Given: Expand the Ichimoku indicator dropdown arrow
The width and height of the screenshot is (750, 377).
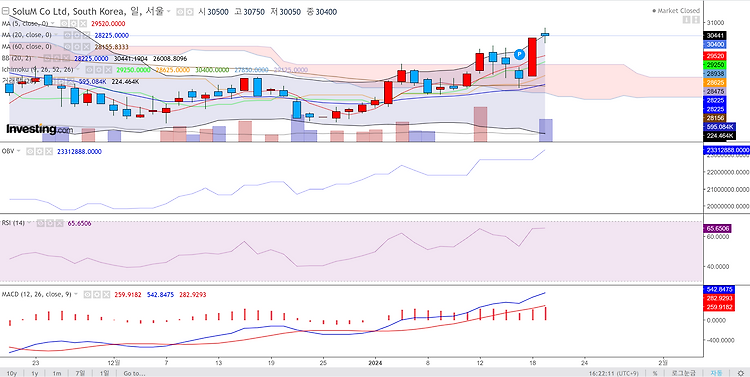Looking at the screenshot, I should coord(78,69).
